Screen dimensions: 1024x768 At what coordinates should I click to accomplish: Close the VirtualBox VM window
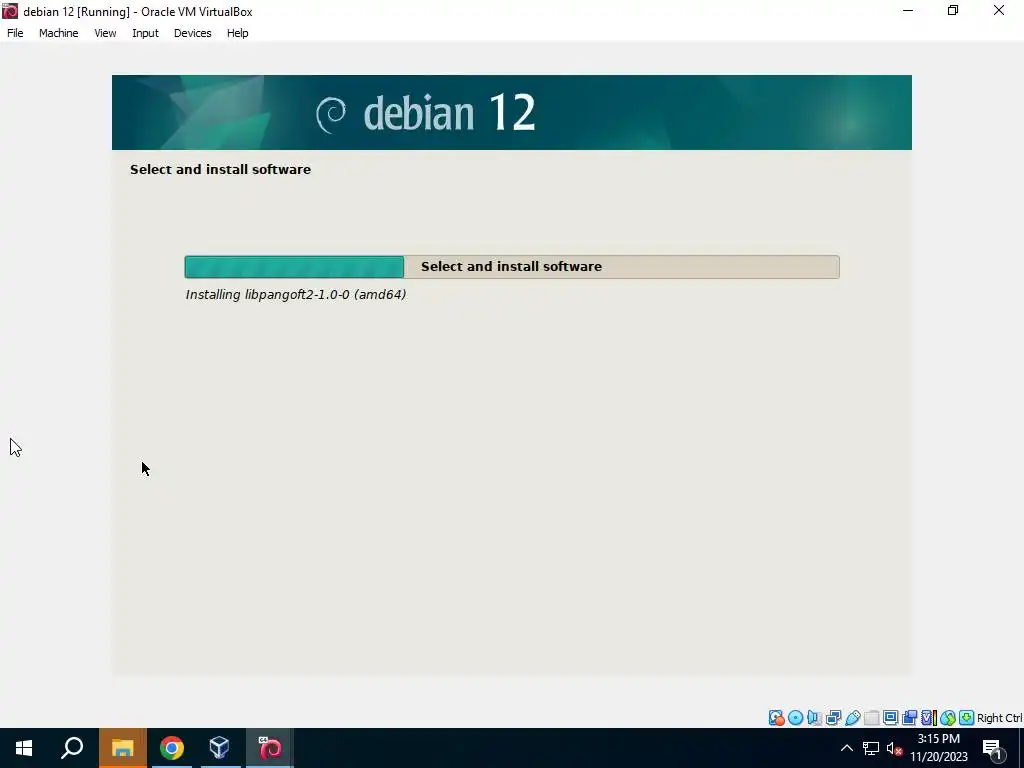coord(999,10)
